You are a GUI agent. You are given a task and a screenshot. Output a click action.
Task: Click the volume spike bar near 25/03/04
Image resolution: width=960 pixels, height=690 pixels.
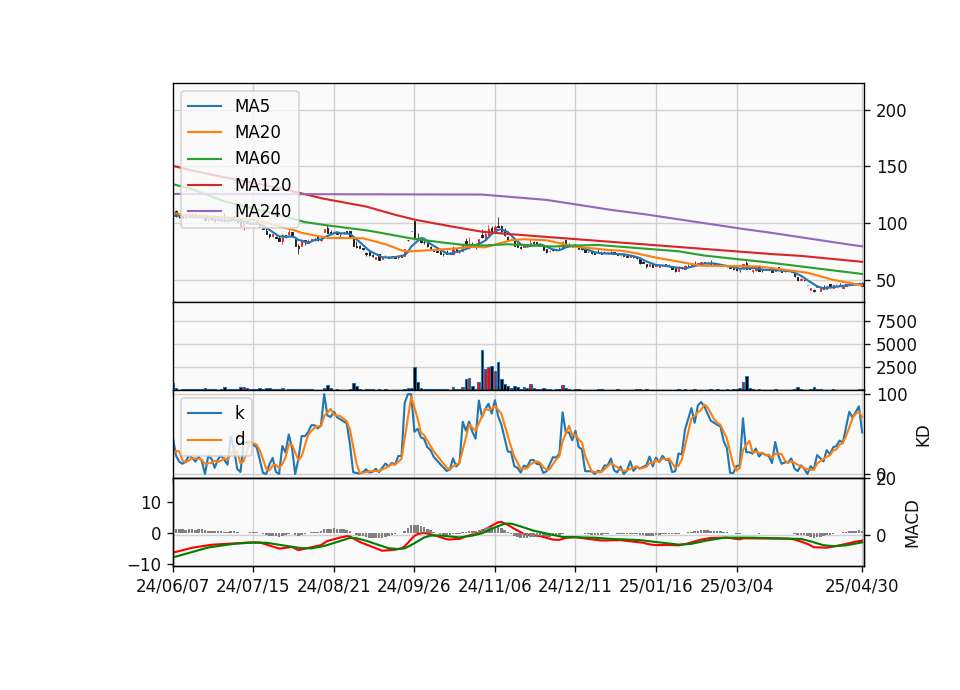coord(747,383)
